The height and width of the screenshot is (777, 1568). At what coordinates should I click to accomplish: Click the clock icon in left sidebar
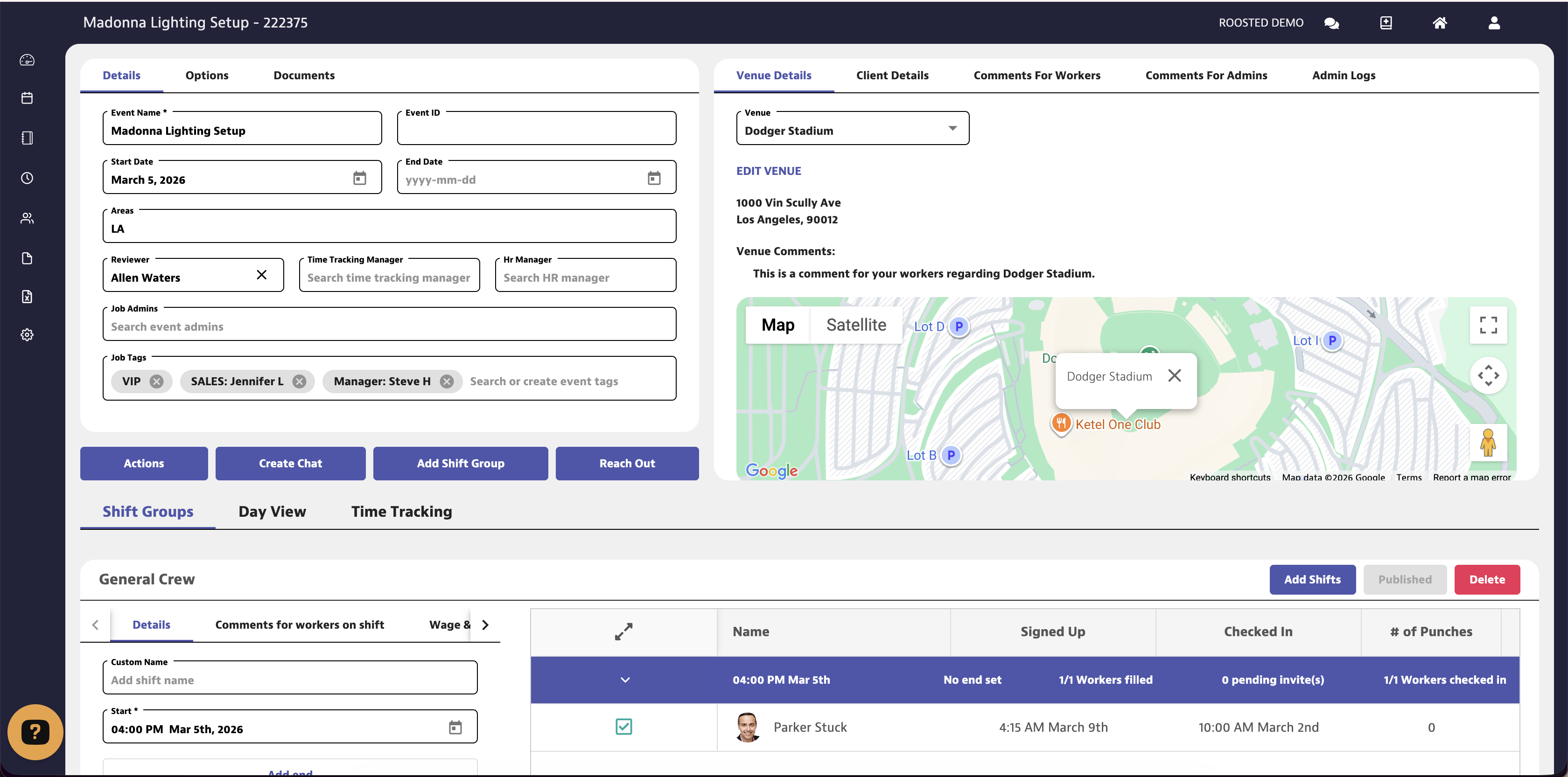coord(27,178)
